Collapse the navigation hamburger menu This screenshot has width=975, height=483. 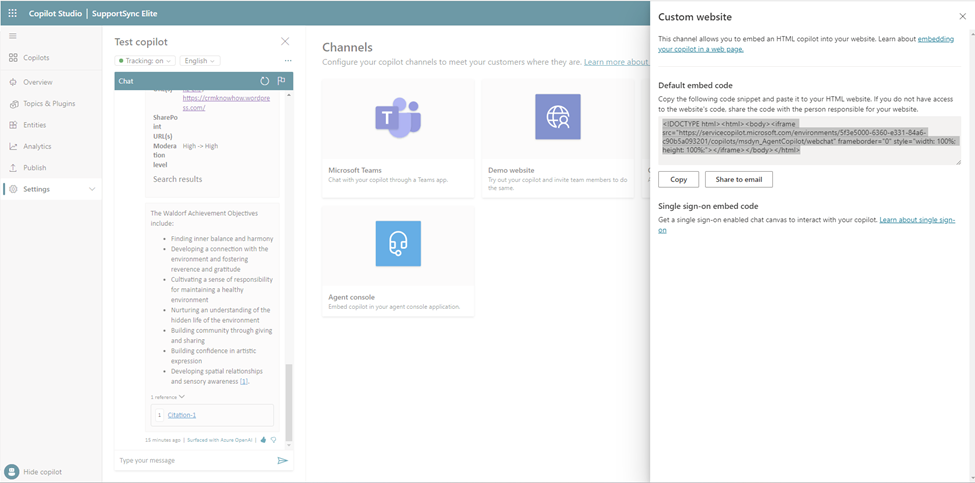pyautogui.click(x=12, y=36)
